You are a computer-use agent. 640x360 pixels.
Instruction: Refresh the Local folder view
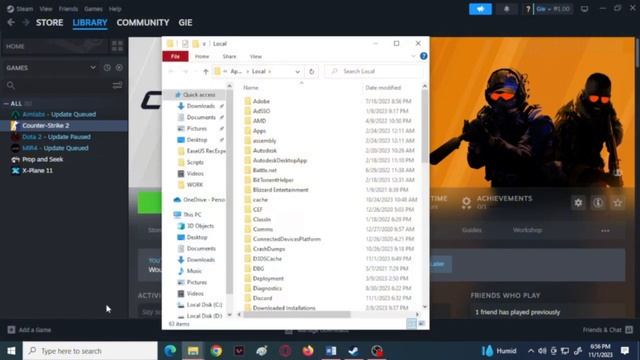tap(311, 71)
